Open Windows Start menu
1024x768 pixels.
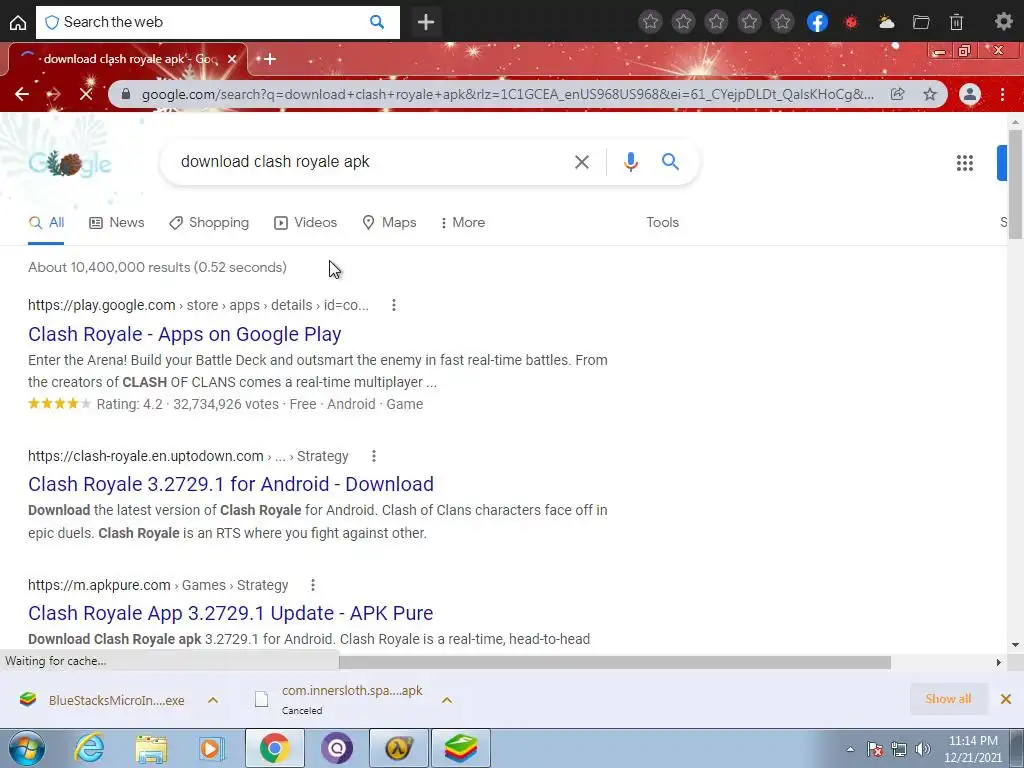[x=26, y=748]
